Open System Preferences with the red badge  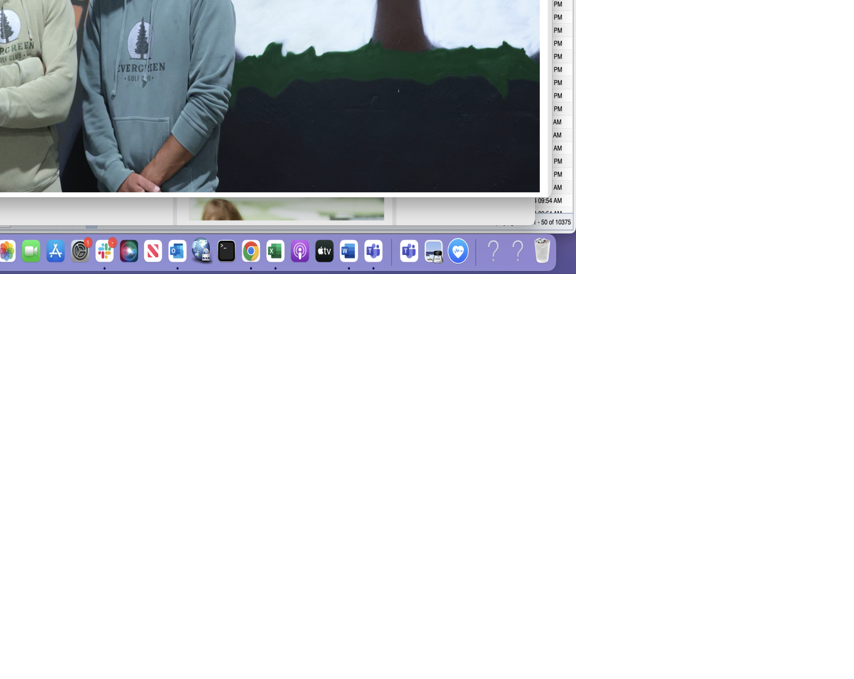tap(80, 252)
